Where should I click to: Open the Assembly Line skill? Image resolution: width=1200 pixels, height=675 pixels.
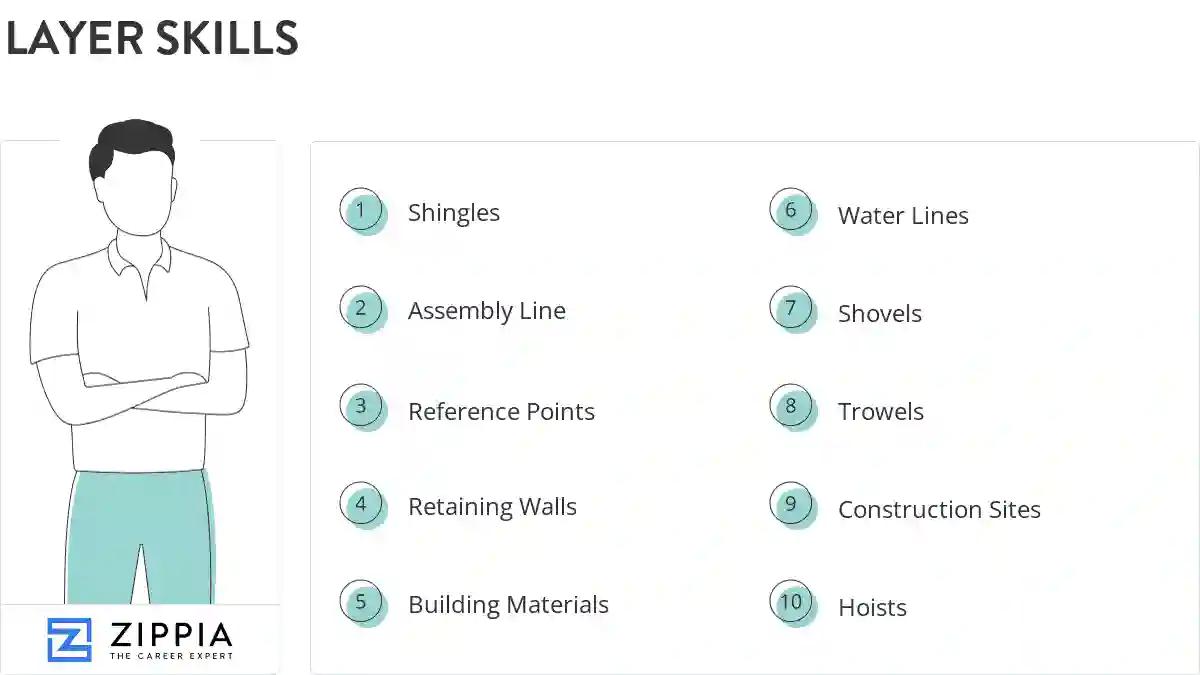click(x=487, y=311)
